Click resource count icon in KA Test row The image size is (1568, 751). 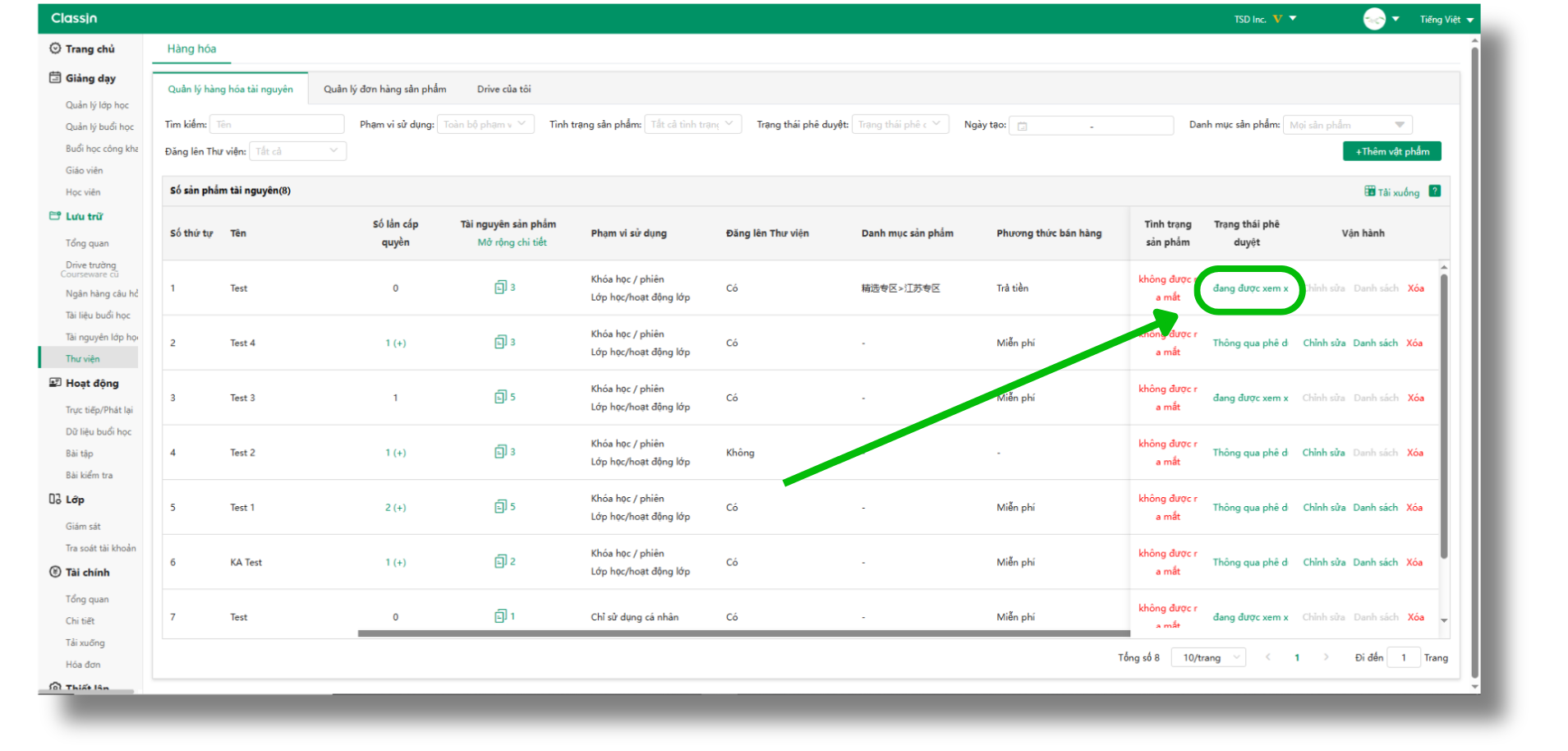499,562
